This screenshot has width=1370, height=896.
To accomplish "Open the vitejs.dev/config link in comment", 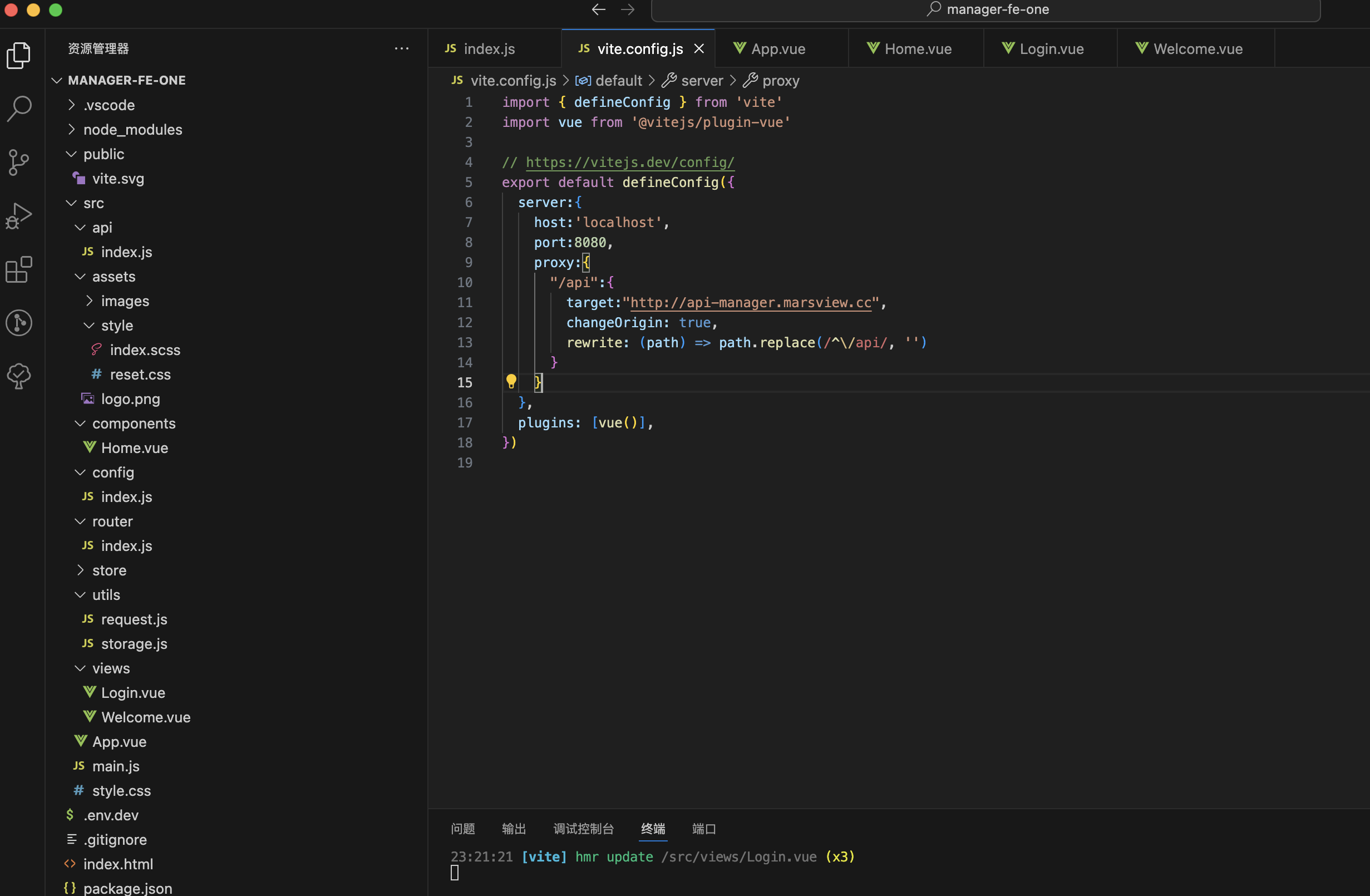I will point(630,163).
